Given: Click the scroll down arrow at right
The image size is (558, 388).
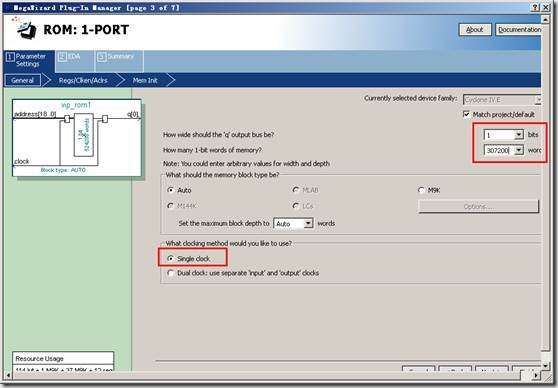Looking at the screenshot, I should [545, 366].
